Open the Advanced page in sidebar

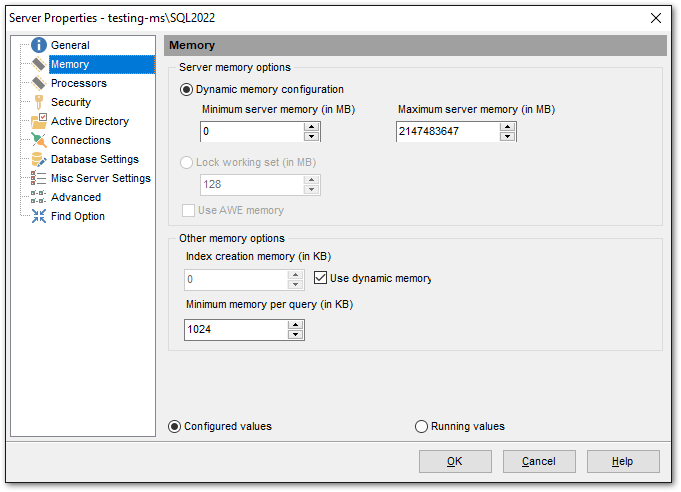pyautogui.click(x=76, y=197)
